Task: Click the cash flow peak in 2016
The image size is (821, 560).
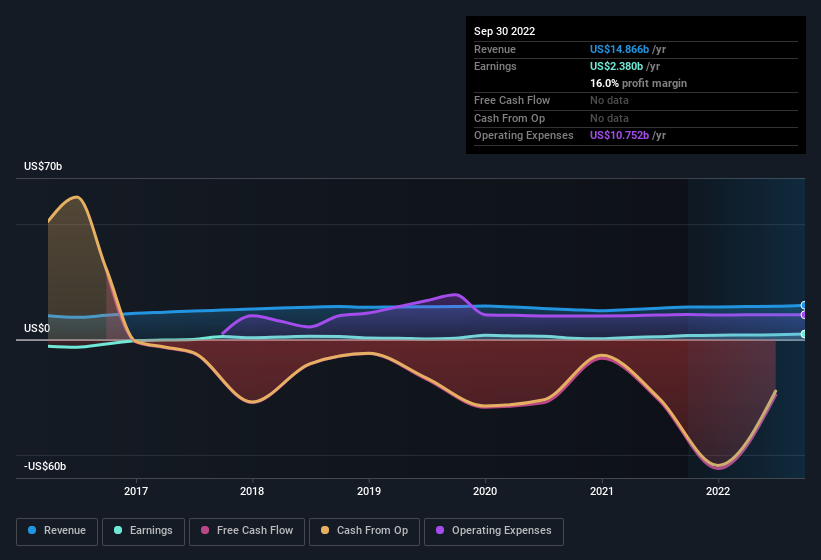Action: pyautogui.click(x=77, y=197)
